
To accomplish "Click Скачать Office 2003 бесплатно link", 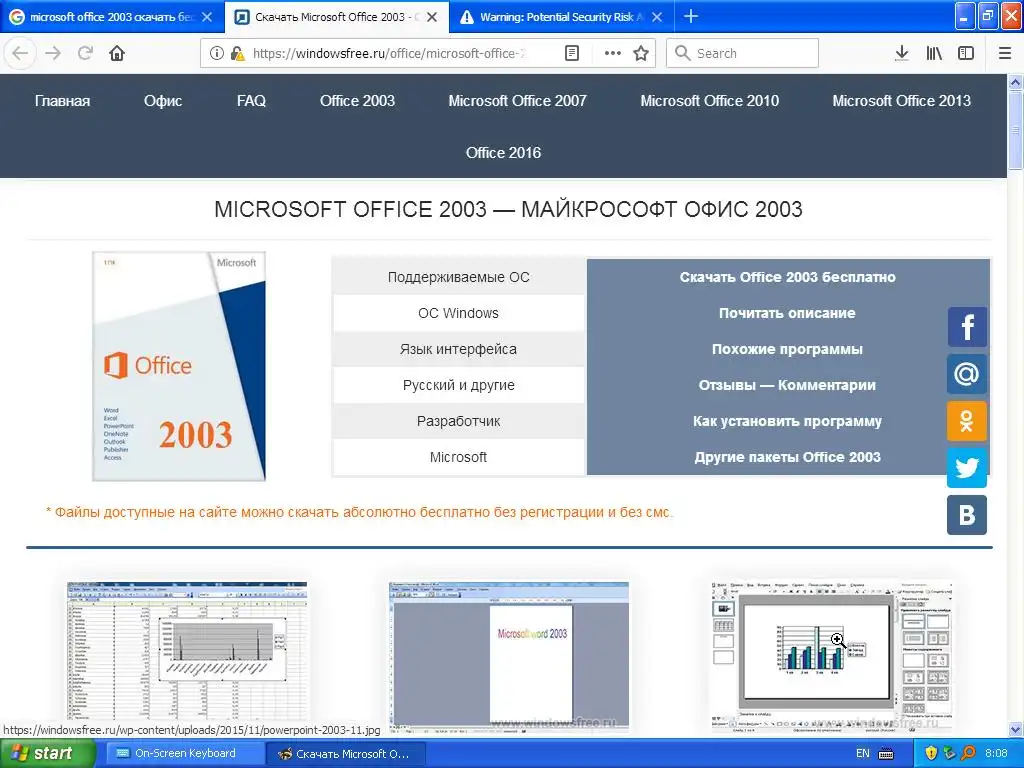I will tap(788, 277).
